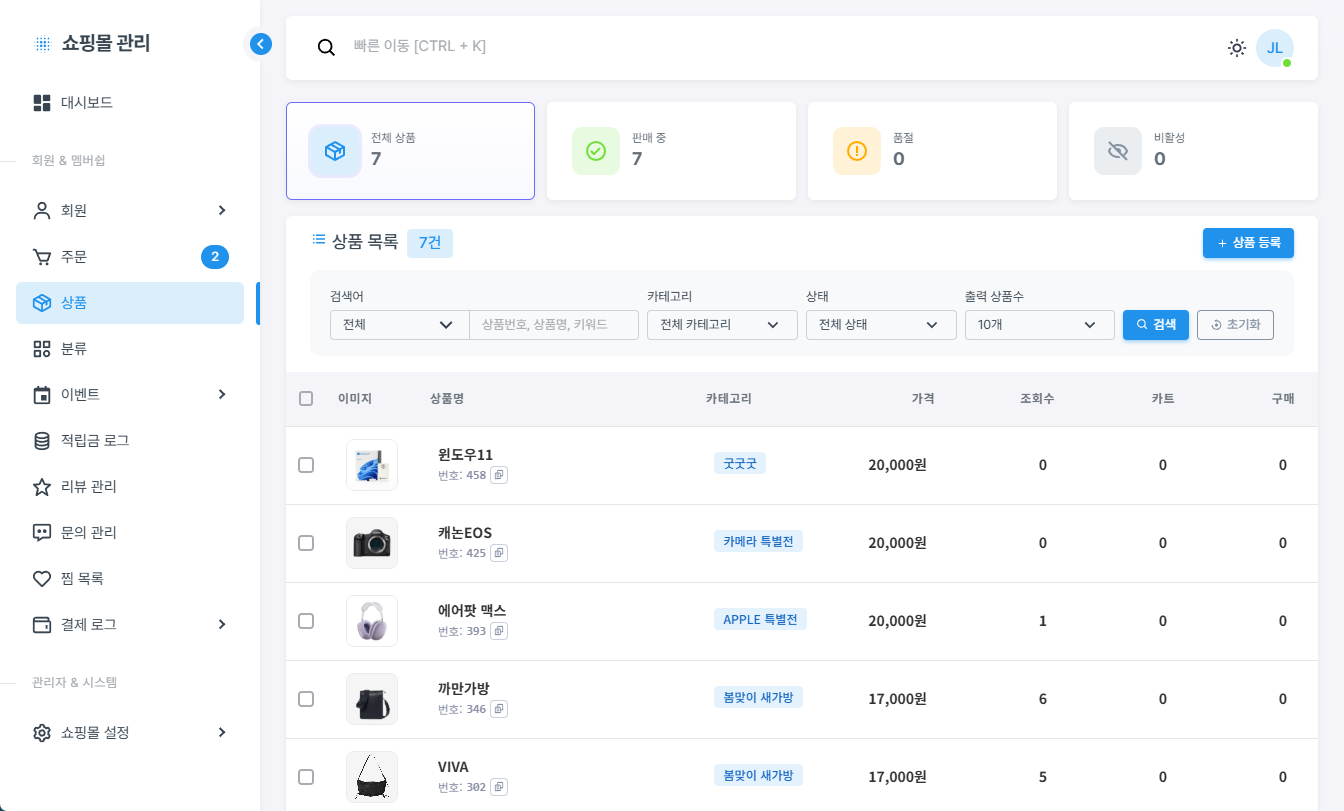Viewport: 1344px width, 811px height.
Task: Toggle light/dark theme sun icon
Action: tap(1237, 48)
